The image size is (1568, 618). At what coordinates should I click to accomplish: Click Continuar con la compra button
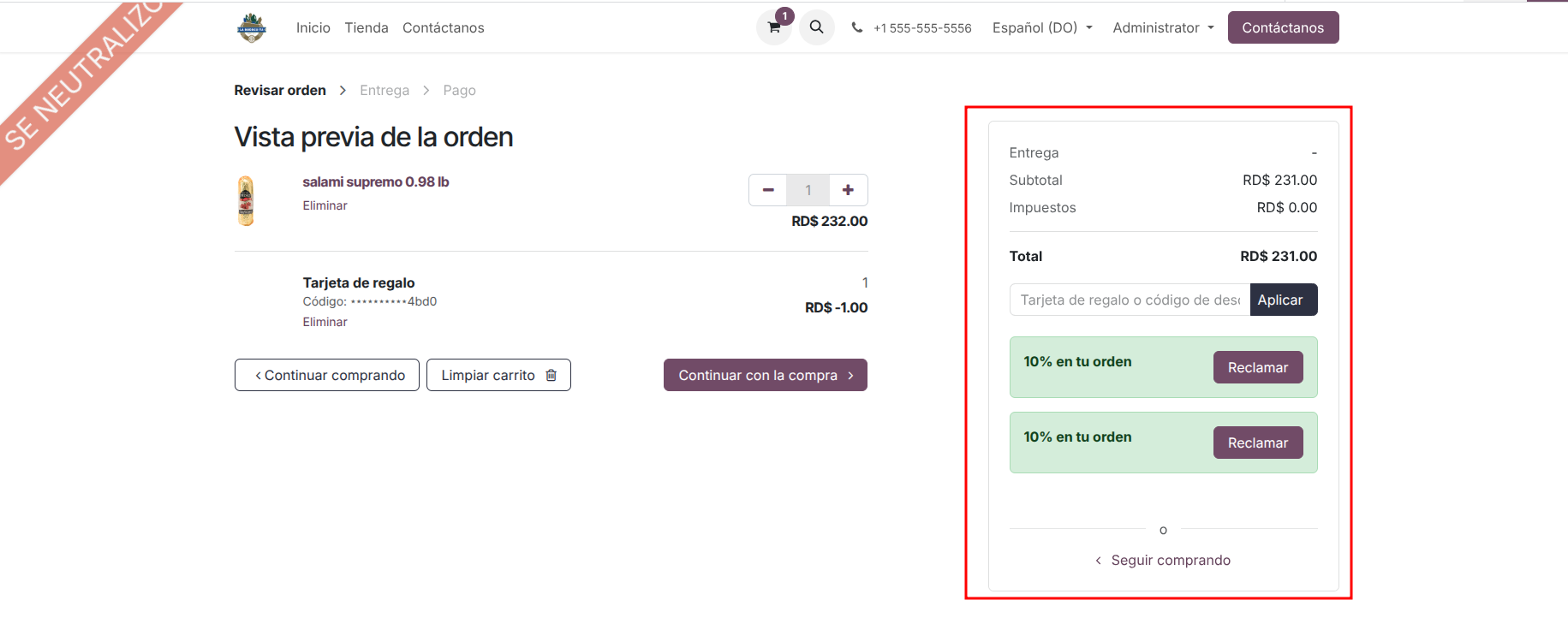tap(765, 375)
